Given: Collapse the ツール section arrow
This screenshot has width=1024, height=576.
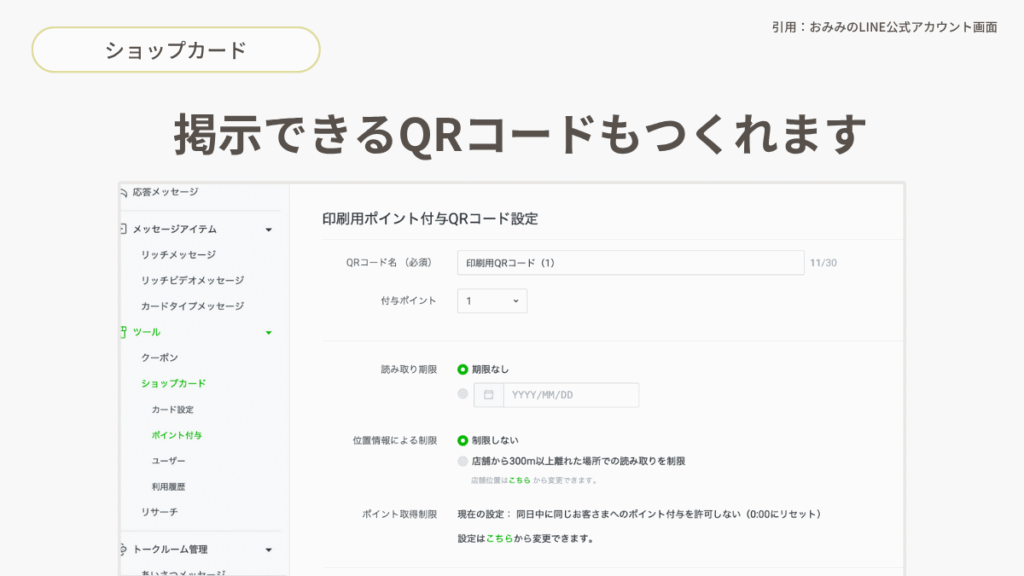Looking at the screenshot, I should (268, 332).
